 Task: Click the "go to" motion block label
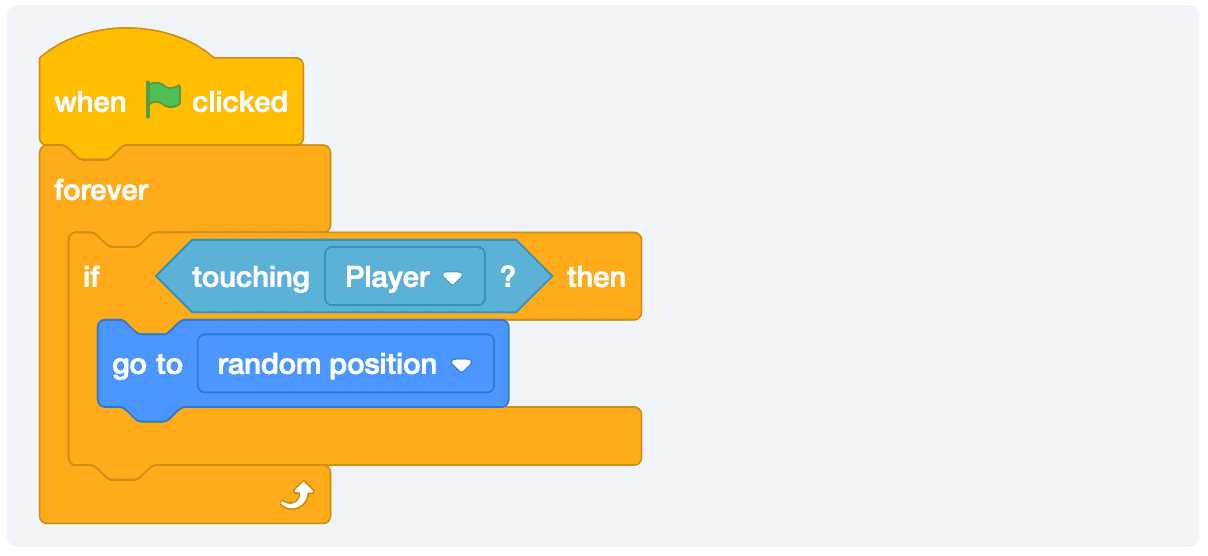147,365
